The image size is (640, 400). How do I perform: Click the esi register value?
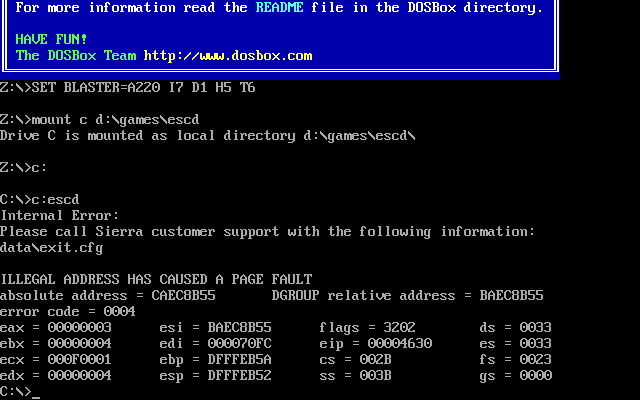pos(240,327)
